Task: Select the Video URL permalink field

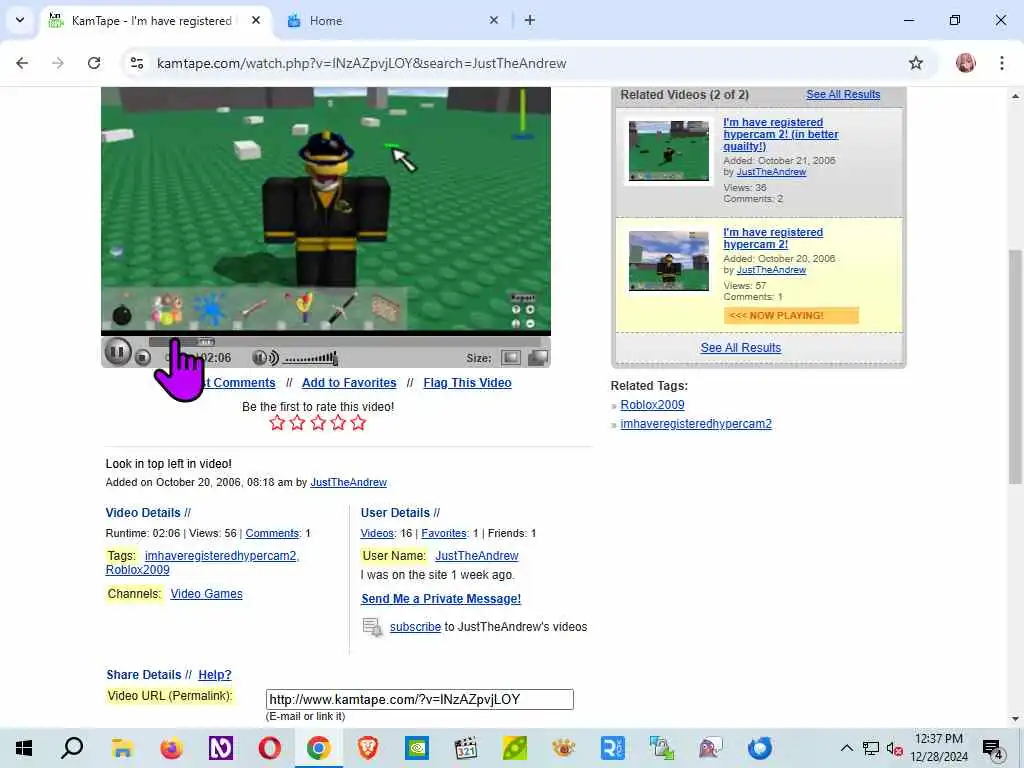Action: 419,699
